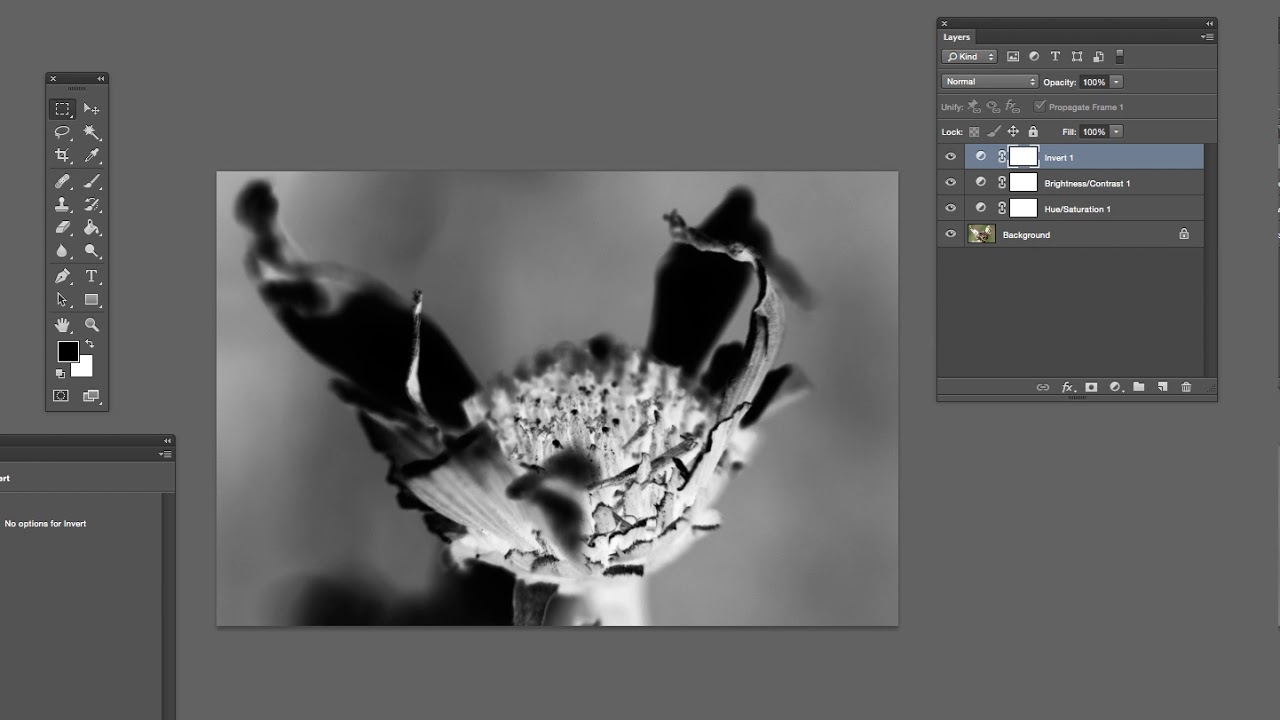
Task: Select the Lasso tool
Action: 62,132
